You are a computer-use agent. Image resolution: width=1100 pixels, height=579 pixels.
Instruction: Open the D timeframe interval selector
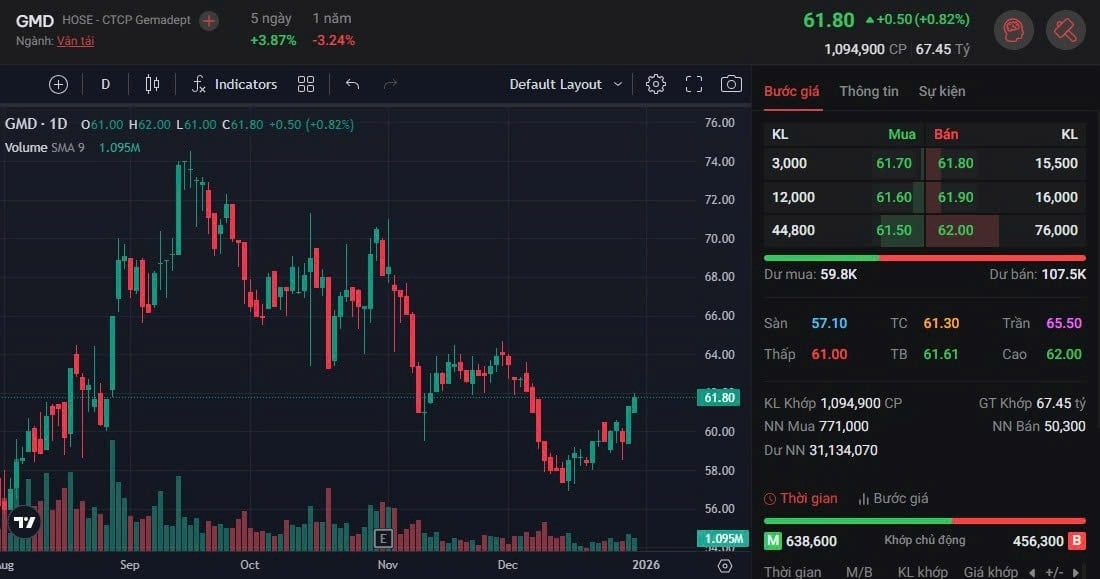click(105, 84)
